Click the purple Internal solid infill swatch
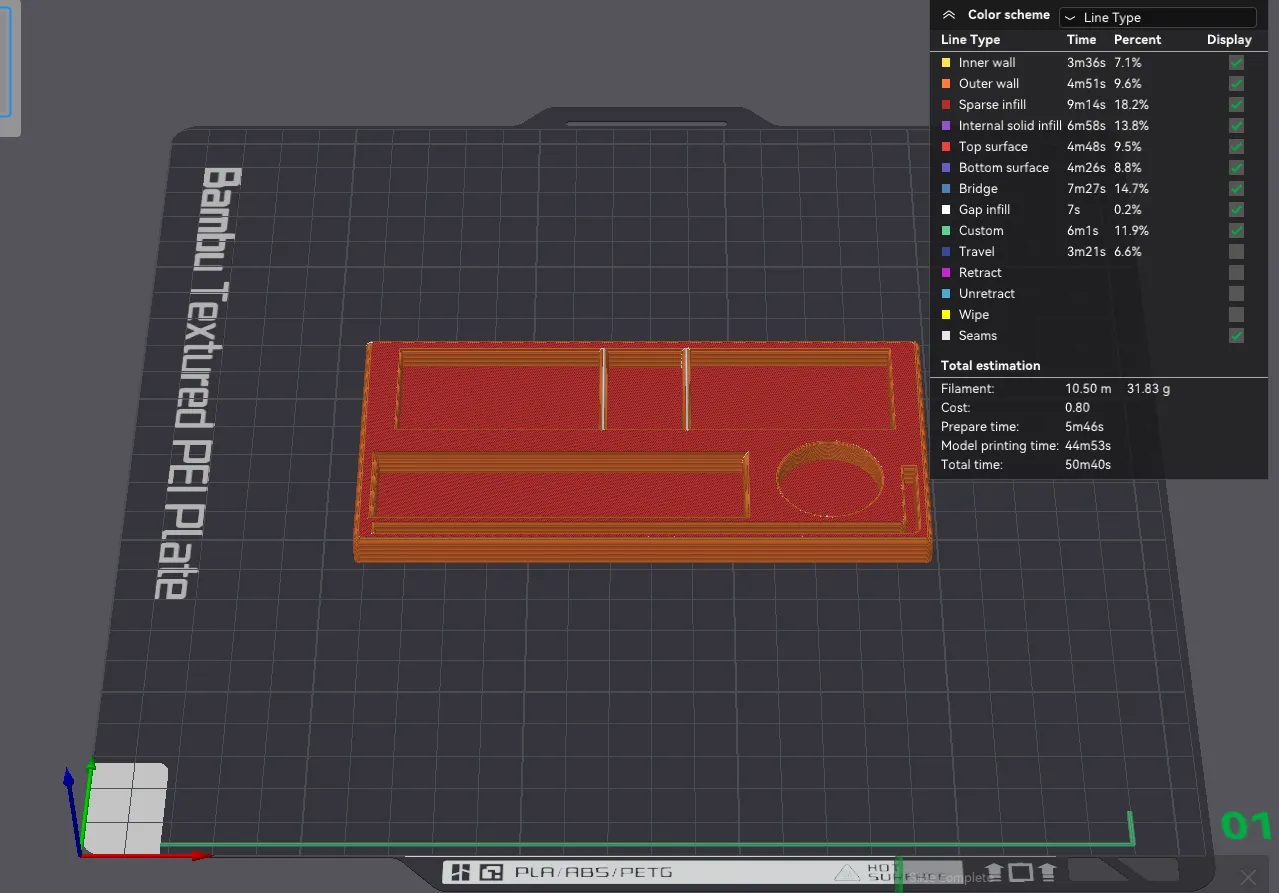 pos(946,126)
